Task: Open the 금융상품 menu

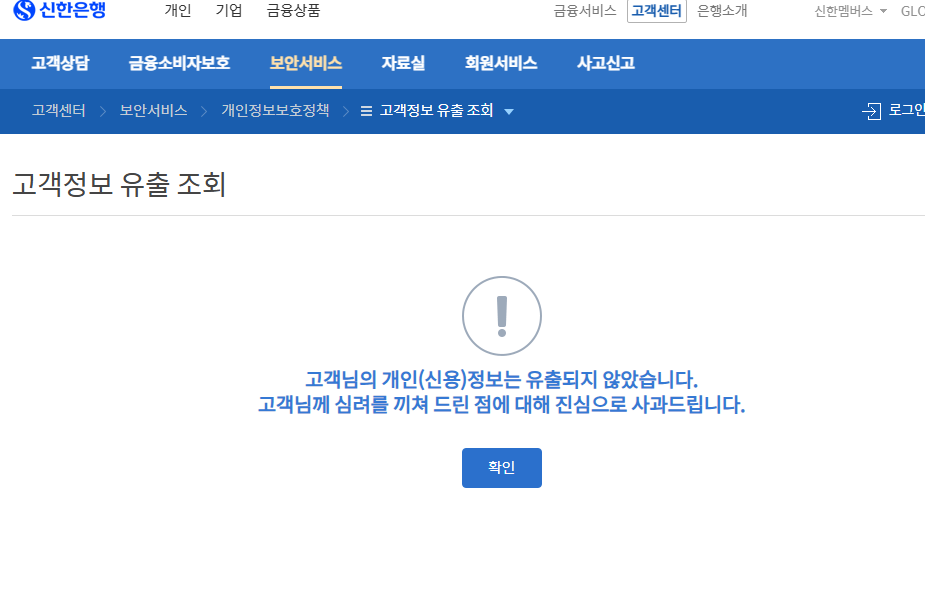Action: [293, 11]
